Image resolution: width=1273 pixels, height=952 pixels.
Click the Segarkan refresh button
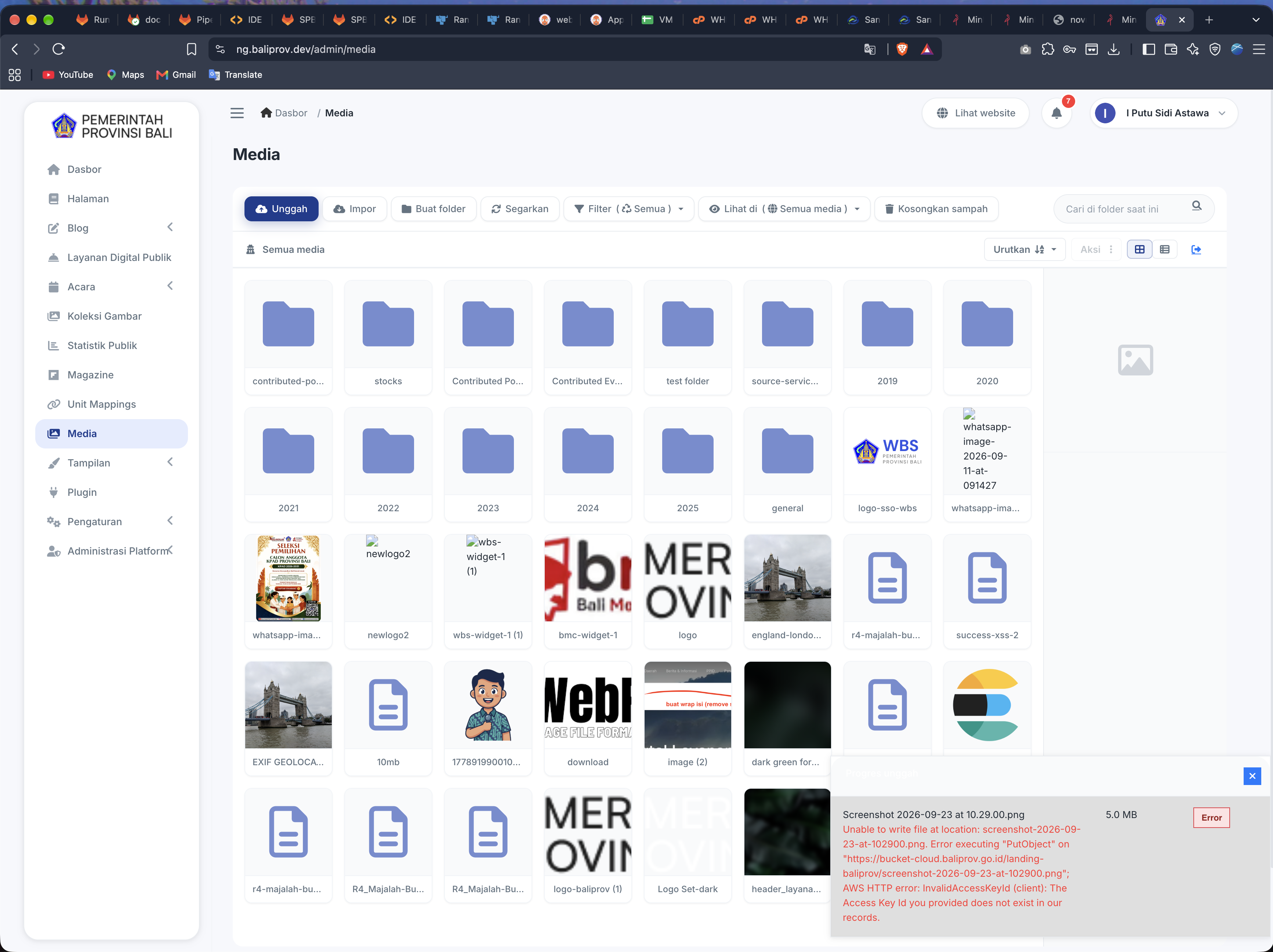point(520,209)
